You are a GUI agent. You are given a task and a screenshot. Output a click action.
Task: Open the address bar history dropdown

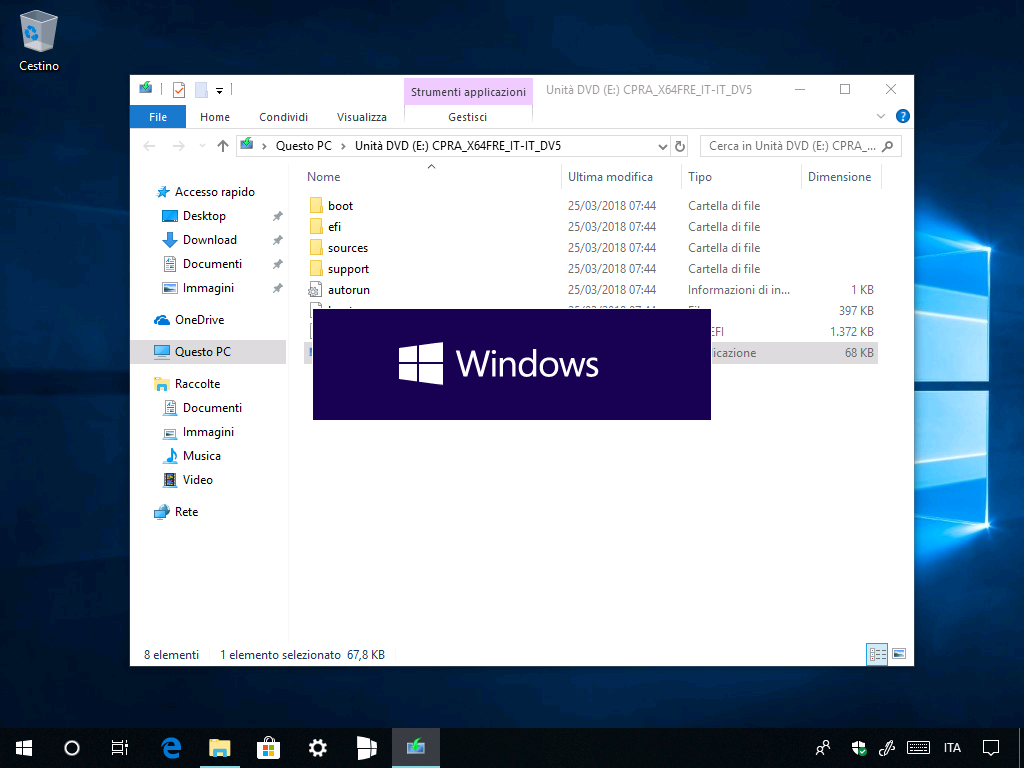tap(663, 146)
